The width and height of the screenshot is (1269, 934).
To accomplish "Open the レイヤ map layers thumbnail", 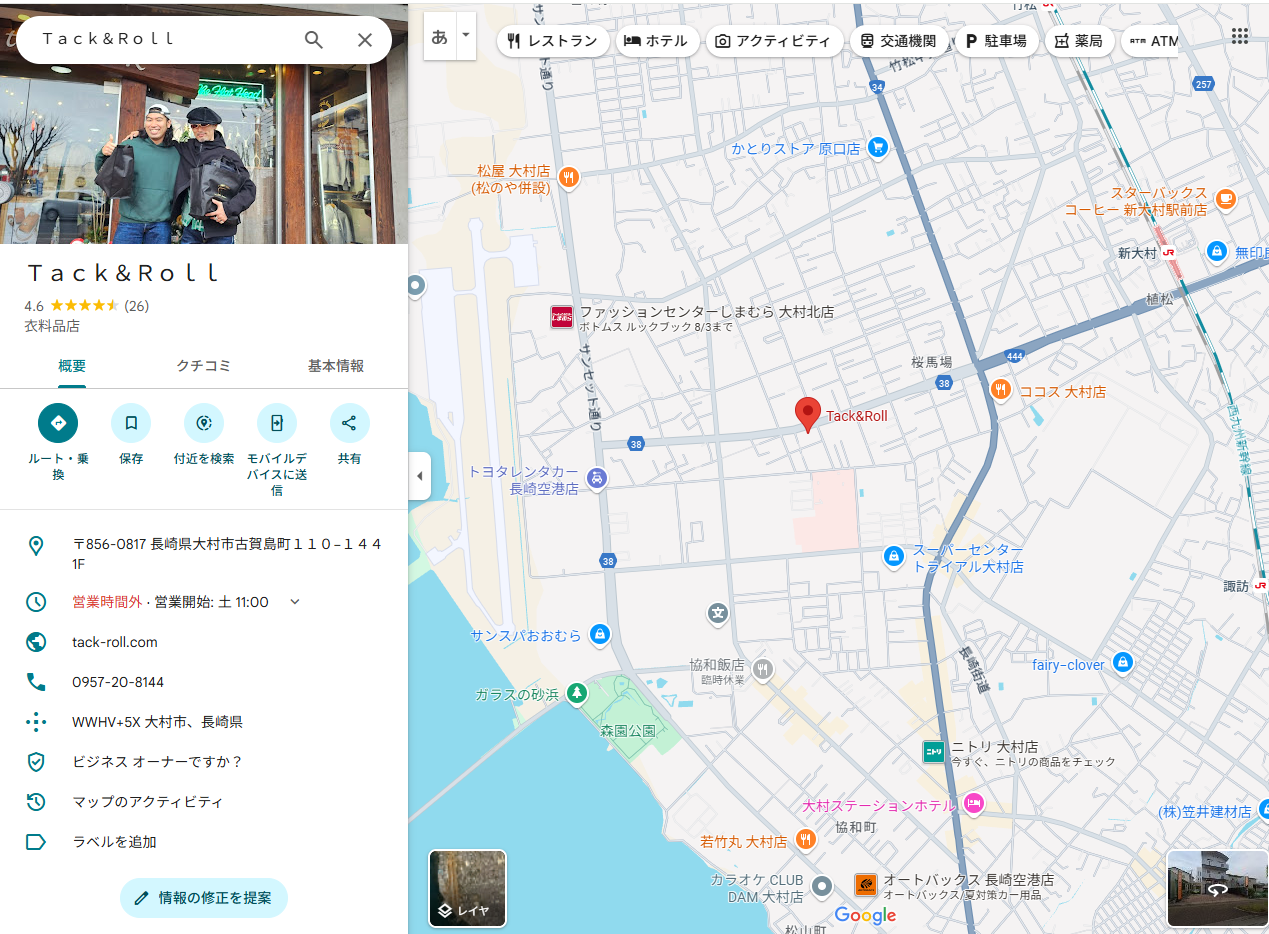I will [468, 888].
